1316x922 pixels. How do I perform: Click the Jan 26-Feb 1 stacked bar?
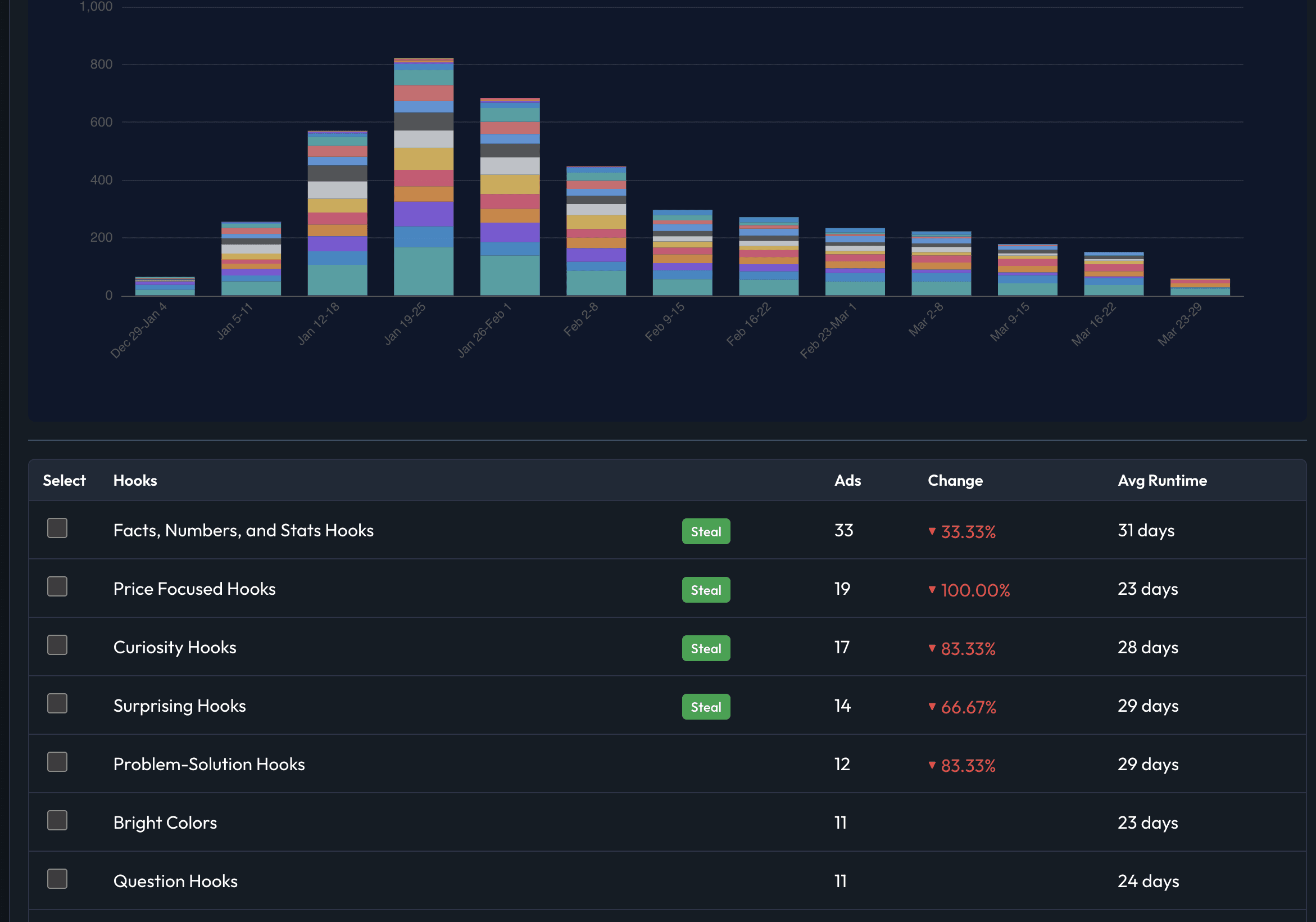(x=510, y=198)
